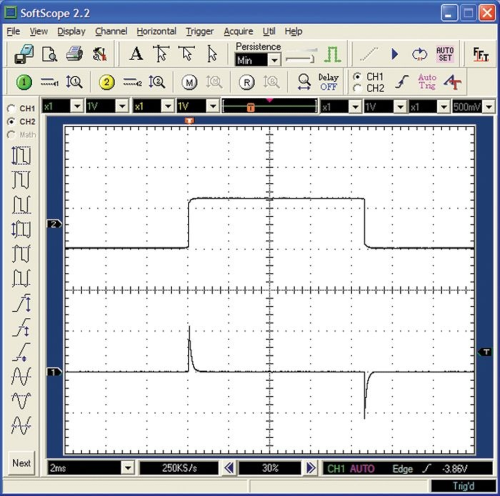Click the Reference R channel icon
This screenshot has width=500, height=496.
(x=247, y=82)
